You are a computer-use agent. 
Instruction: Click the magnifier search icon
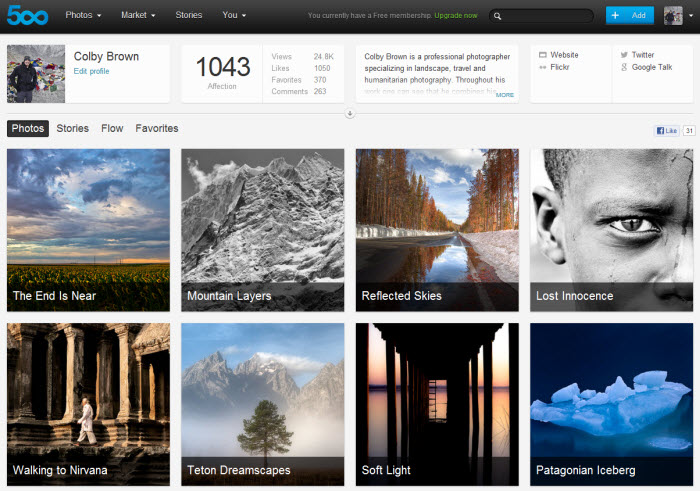tap(497, 17)
